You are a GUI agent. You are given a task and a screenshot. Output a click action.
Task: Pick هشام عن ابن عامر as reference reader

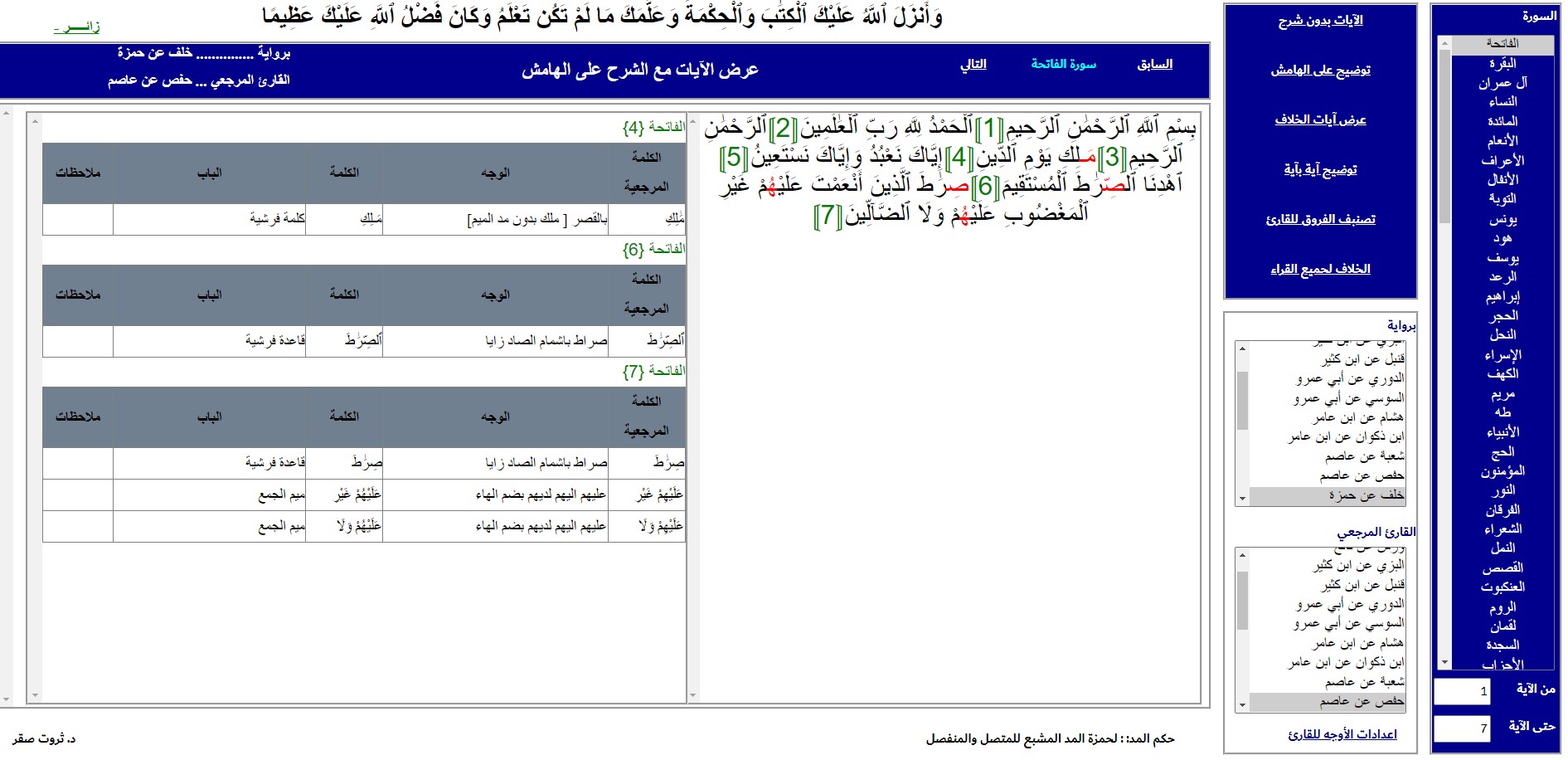(x=1357, y=643)
